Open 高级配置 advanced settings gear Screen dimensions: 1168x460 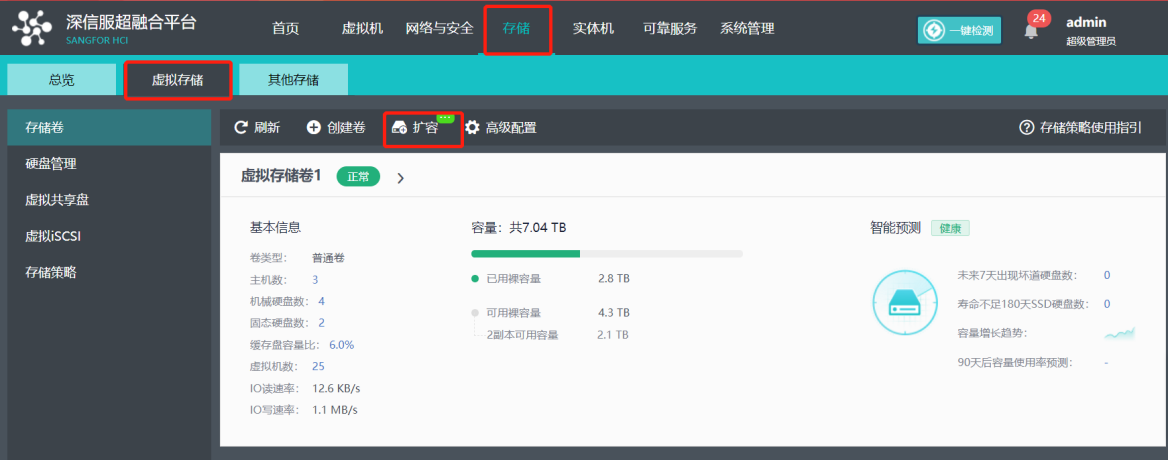(x=473, y=128)
